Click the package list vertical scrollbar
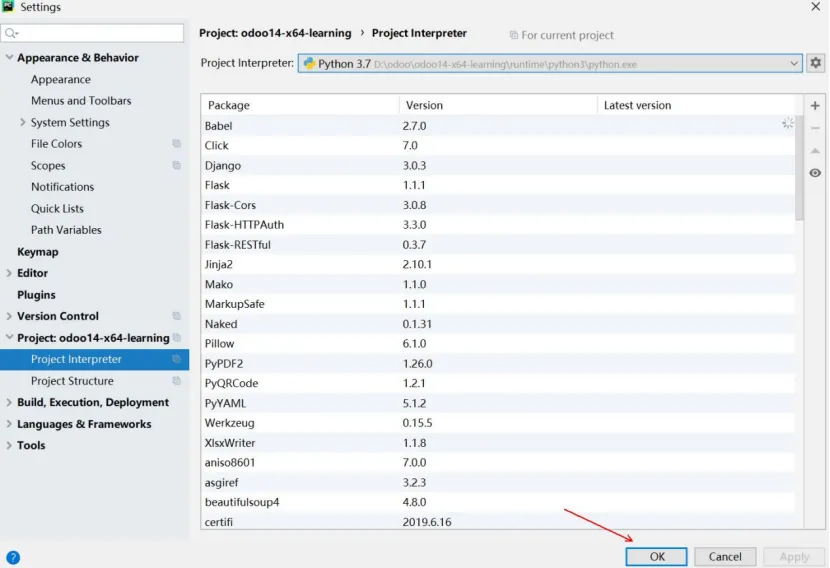This screenshot has height=568, width=830. coord(799,168)
